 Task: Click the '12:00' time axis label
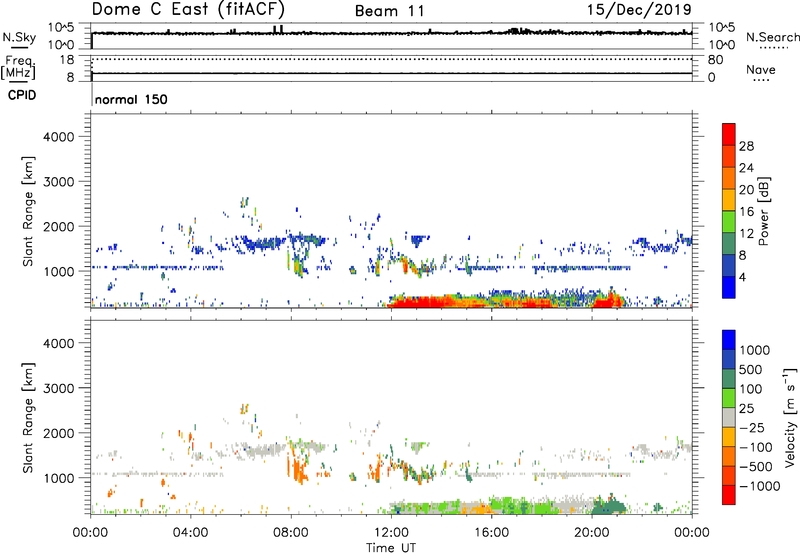tap(391, 533)
